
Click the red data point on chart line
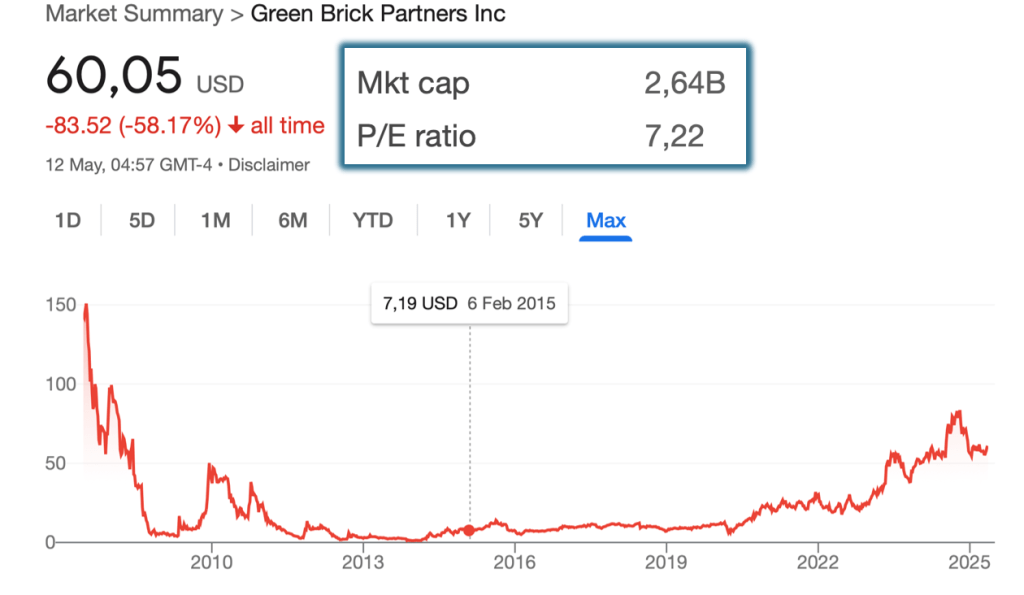[x=470, y=530]
